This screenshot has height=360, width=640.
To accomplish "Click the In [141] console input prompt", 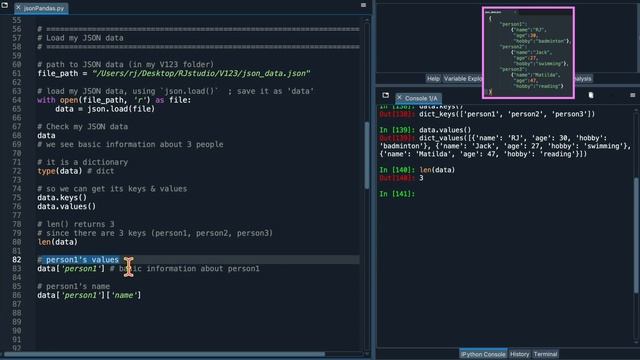I will pos(397,194).
